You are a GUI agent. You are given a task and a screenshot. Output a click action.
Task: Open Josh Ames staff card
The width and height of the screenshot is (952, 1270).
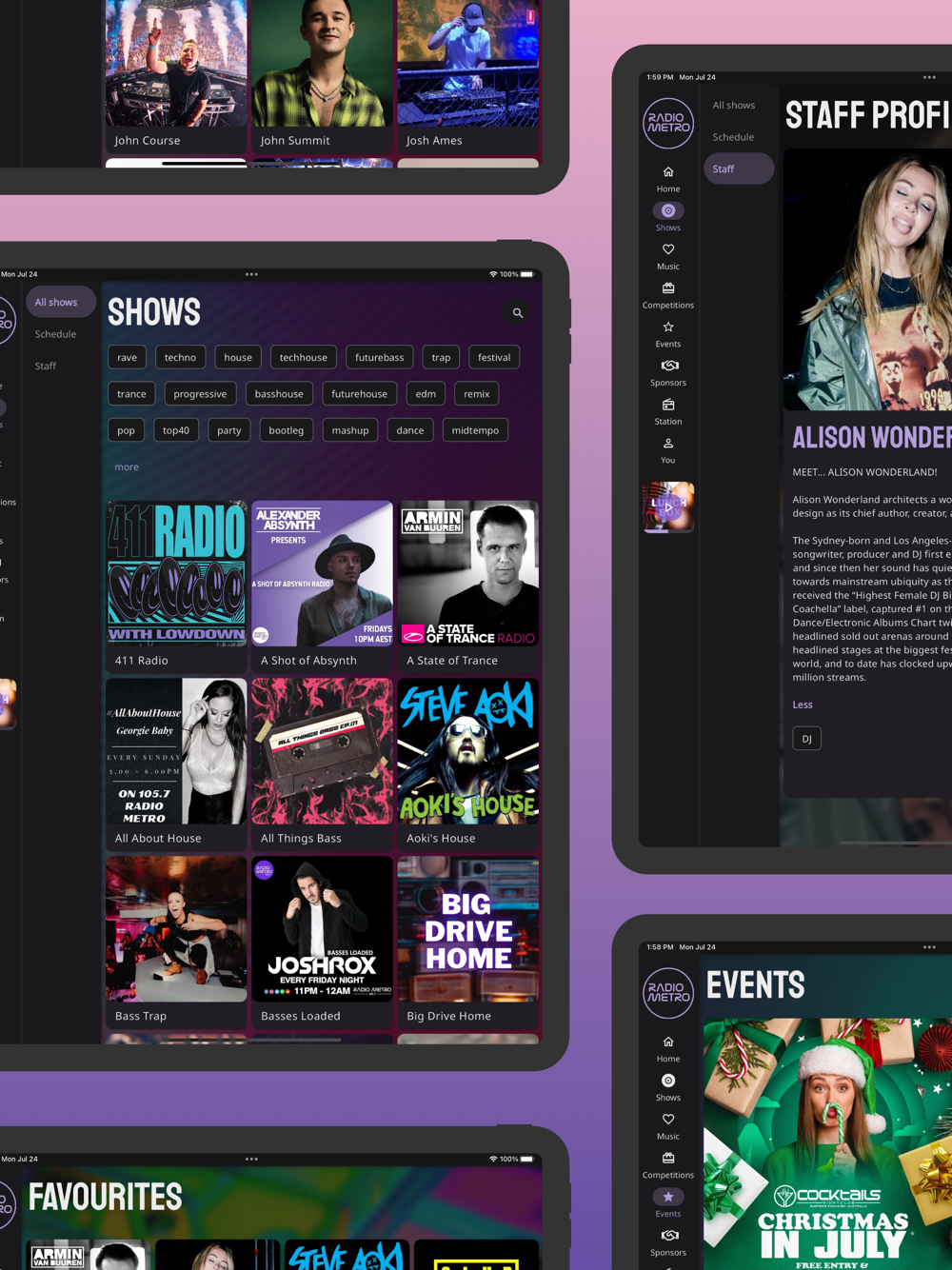[x=467, y=76]
